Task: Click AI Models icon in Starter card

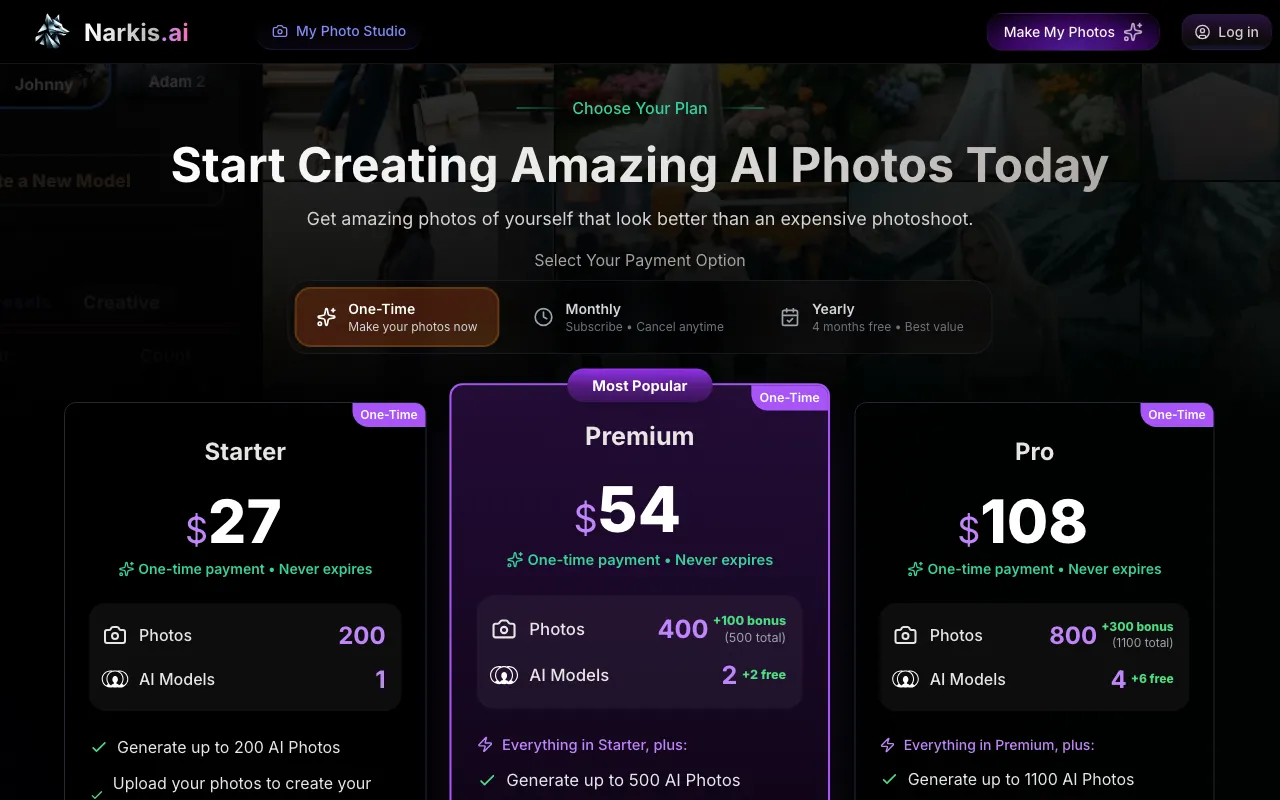Action: pyautogui.click(x=115, y=679)
